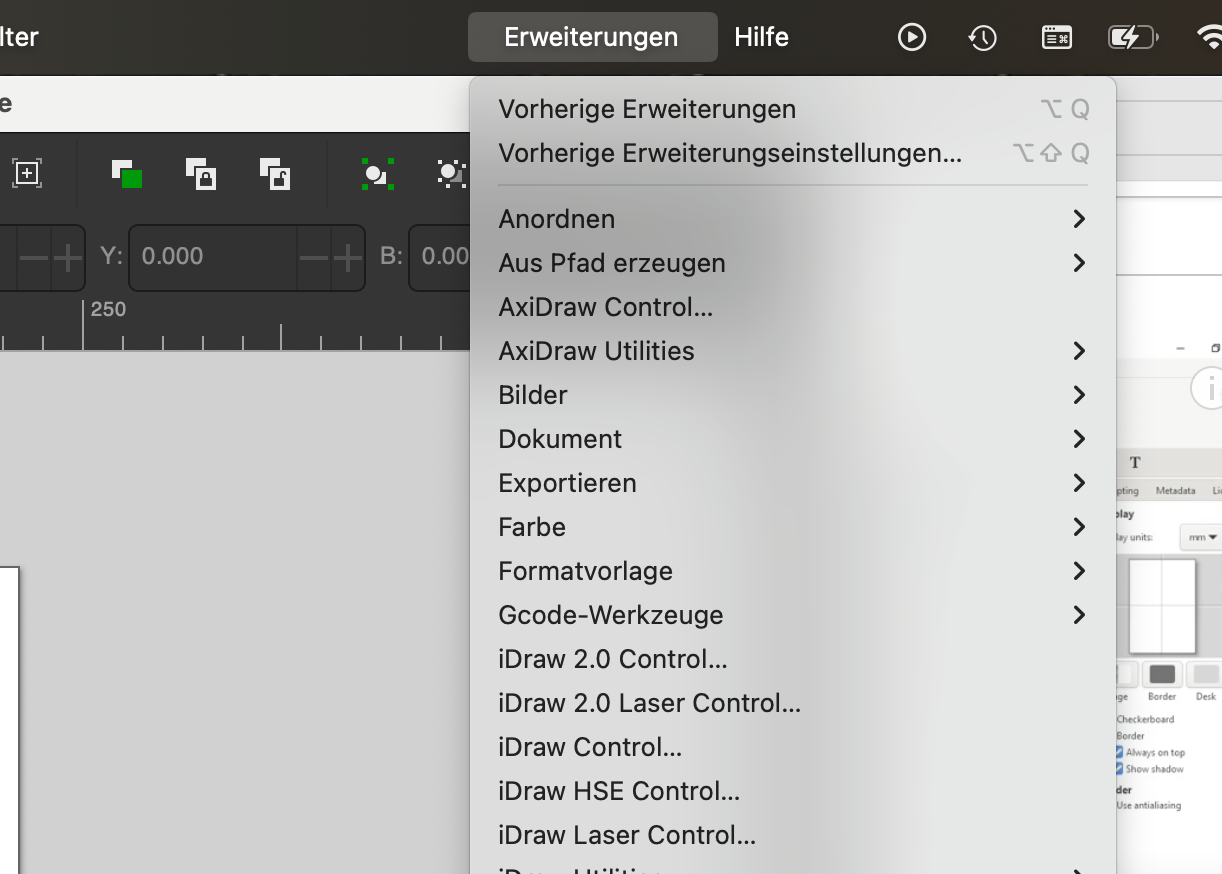The height and width of the screenshot is (874, 1222).
Task: Expand the Anordnen submenu
Action: 791,219
